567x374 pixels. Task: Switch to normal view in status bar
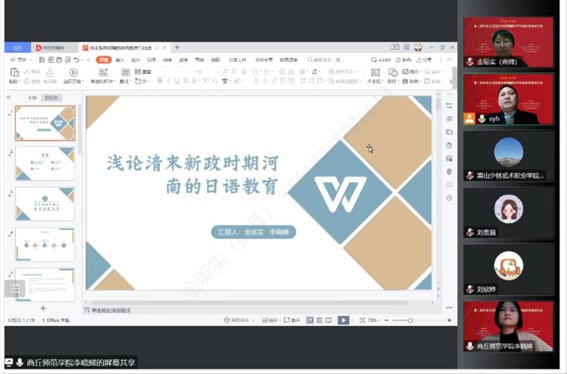310,320
